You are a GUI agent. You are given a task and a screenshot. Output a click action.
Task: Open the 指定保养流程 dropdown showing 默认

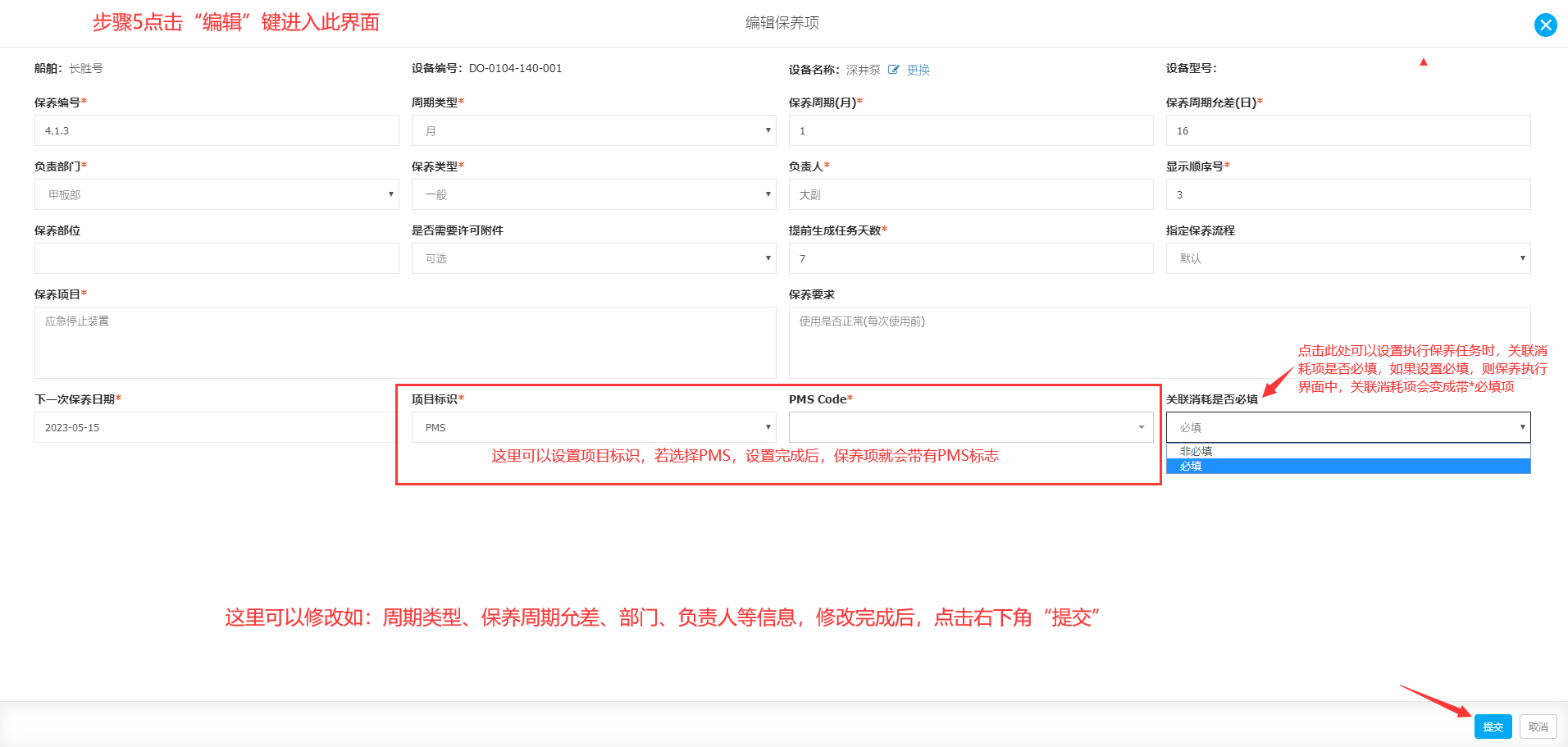[x=1348, y=258]
